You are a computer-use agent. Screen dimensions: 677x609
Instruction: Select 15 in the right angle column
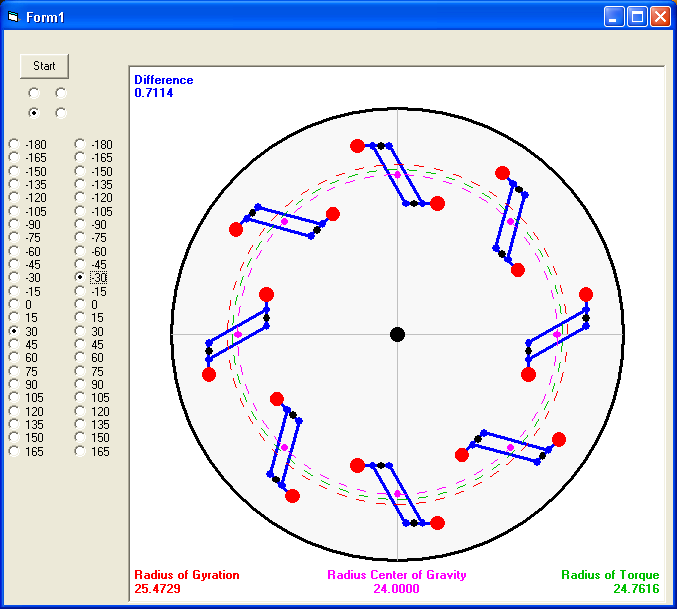[89, 318]
